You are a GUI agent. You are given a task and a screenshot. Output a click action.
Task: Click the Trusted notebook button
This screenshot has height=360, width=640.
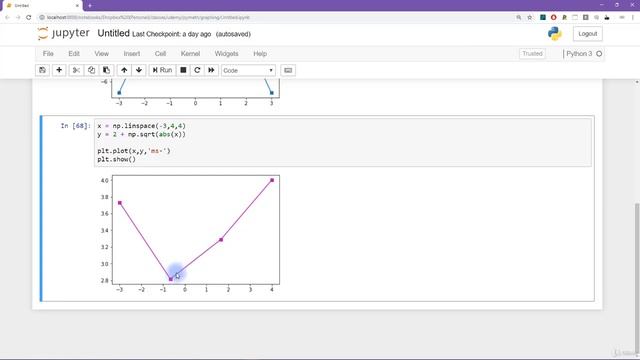point(532,53)
